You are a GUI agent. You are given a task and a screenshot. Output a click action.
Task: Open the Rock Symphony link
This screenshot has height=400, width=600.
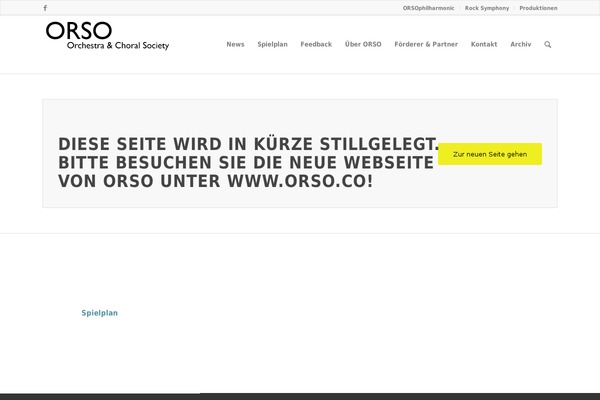click(x=487, y=8)
